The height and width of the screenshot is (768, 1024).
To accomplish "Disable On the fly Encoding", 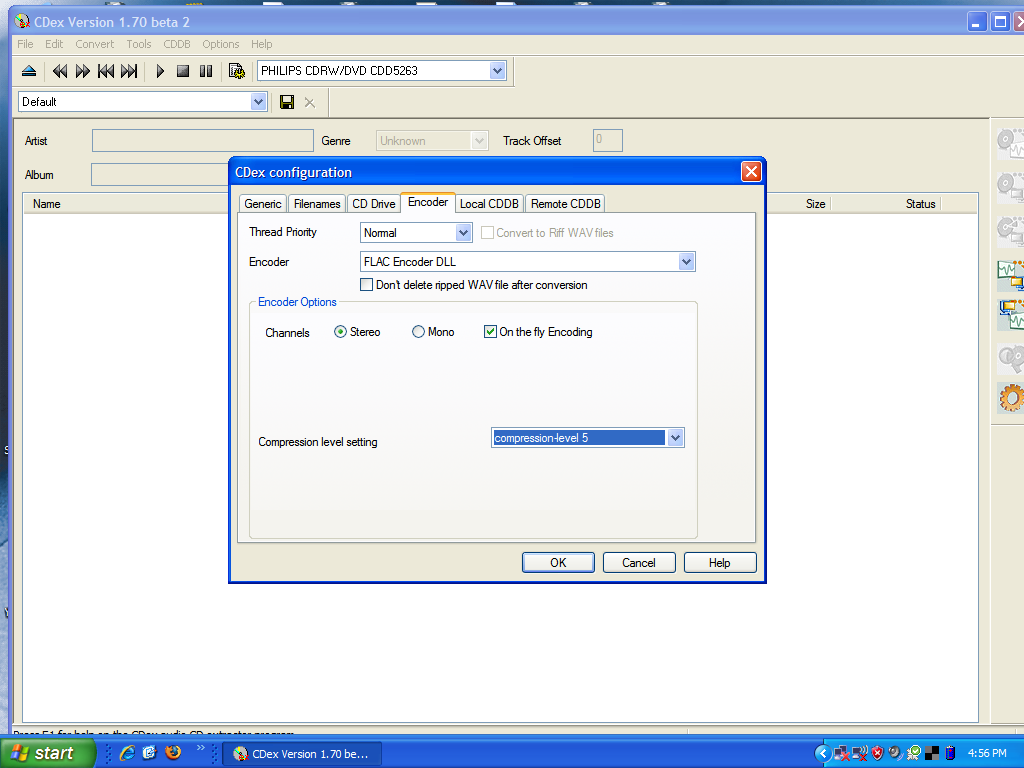I will [x=490, y=332].
